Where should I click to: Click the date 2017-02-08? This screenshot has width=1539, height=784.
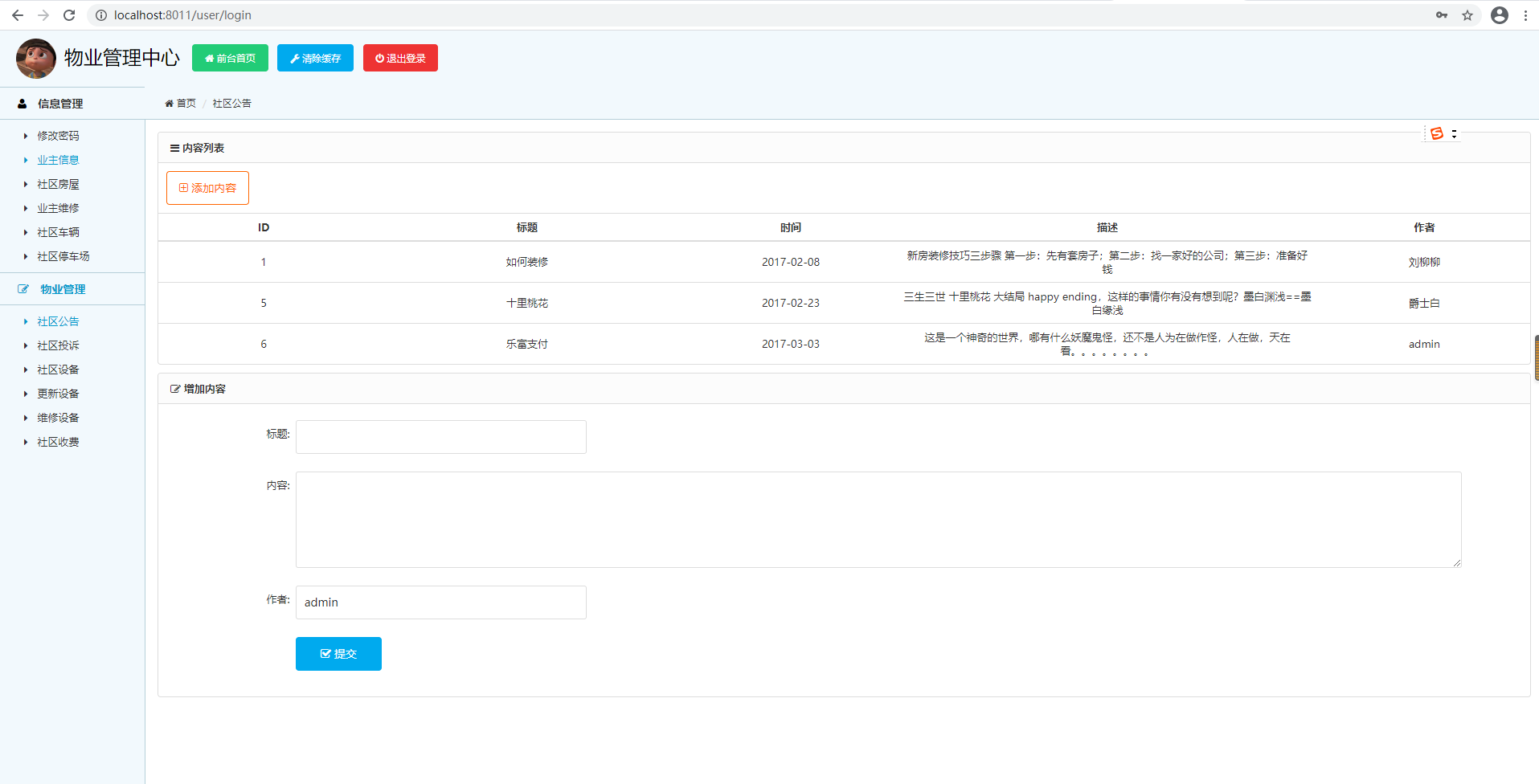[791, 262]
